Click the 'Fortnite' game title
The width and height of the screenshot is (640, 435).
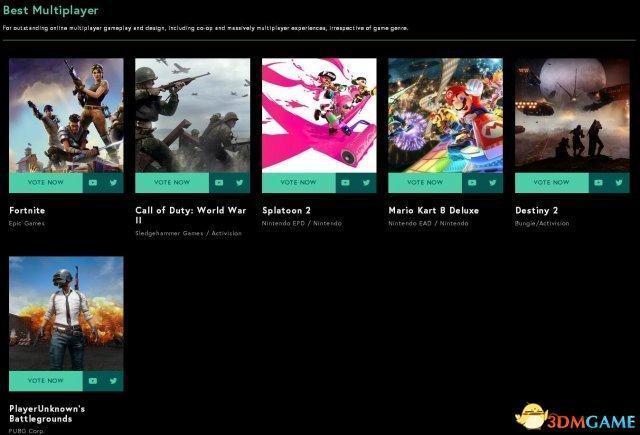point(27,211)
